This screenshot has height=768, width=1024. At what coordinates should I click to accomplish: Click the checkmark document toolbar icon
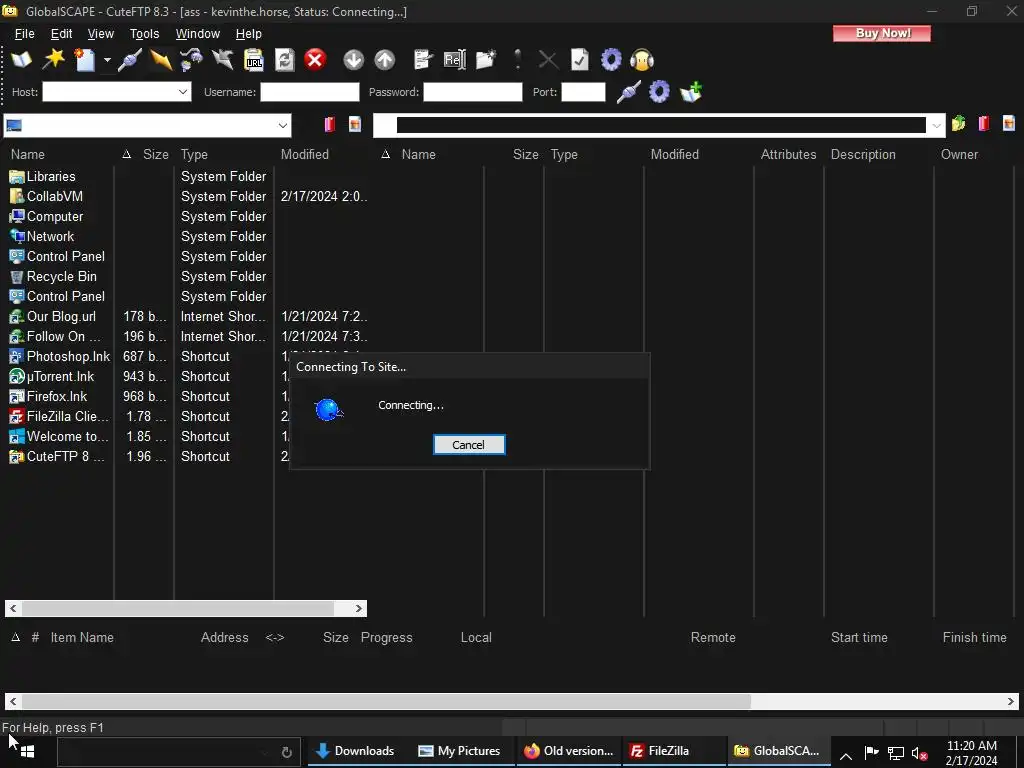click(580, 60)
